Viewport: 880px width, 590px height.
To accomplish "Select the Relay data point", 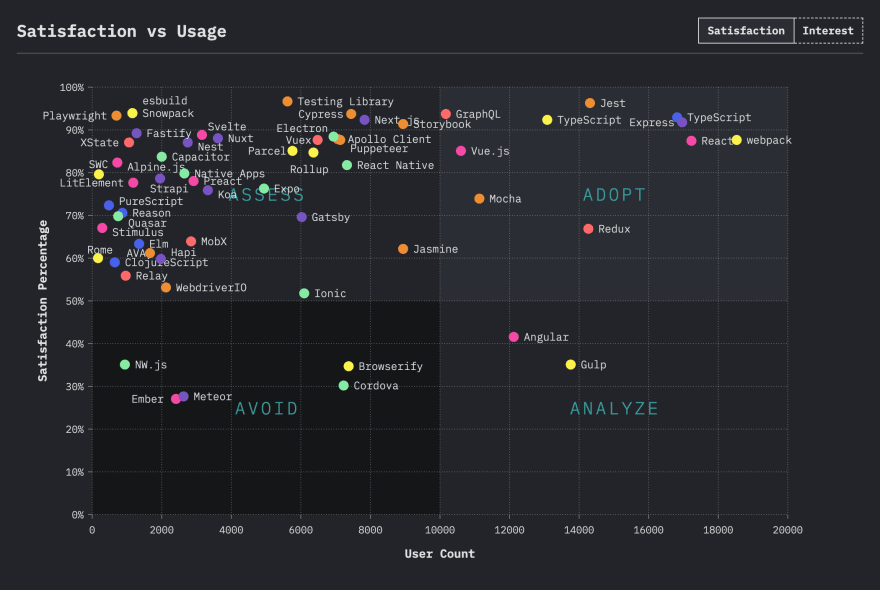I will (126, 276).
